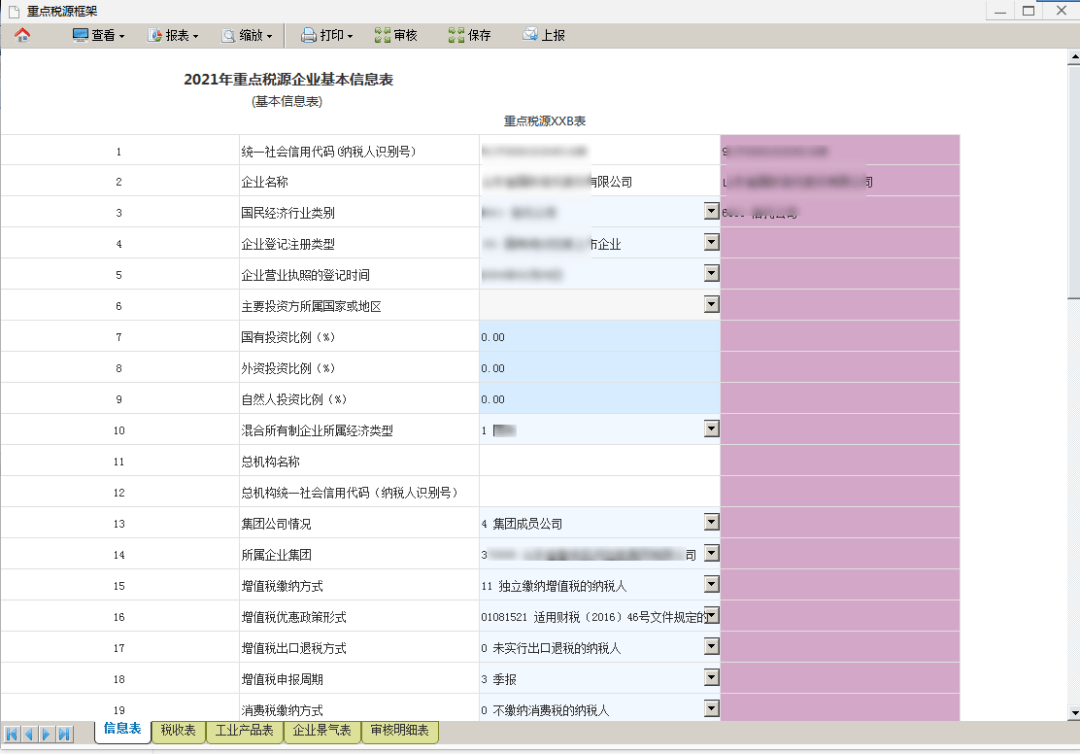Click the 保存 save button
1080x754 pixels.
tap(470, 35)
